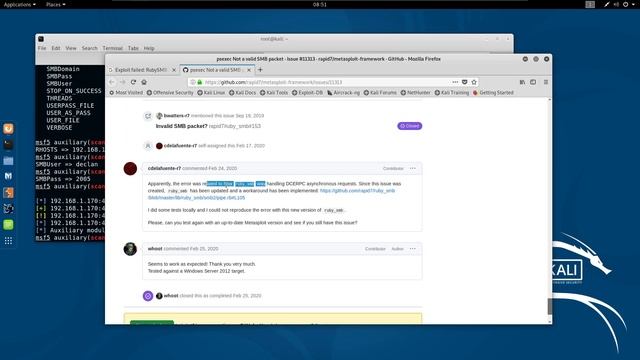Open 'Offensive Security' bookmark
Screen dimensions: 640x360
pos(170,93)
